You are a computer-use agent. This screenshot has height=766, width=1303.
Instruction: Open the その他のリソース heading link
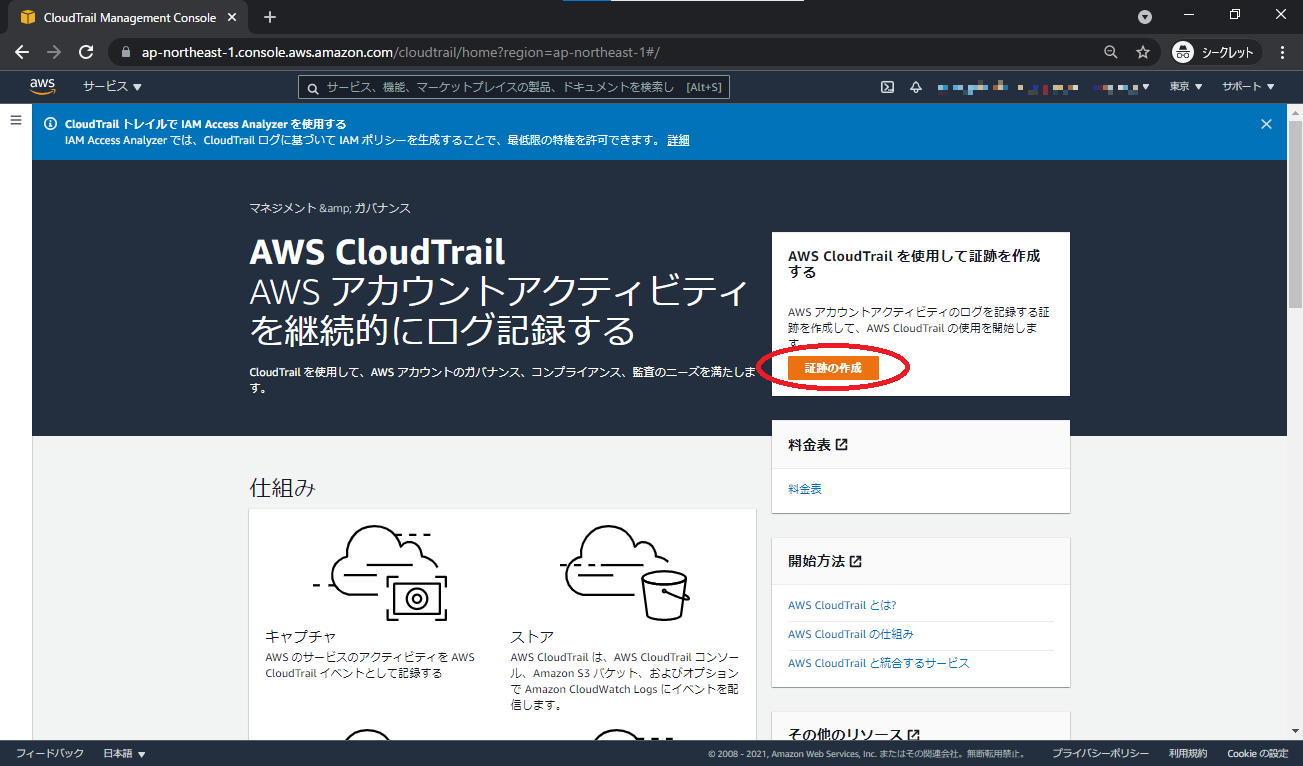click(854, 734)
